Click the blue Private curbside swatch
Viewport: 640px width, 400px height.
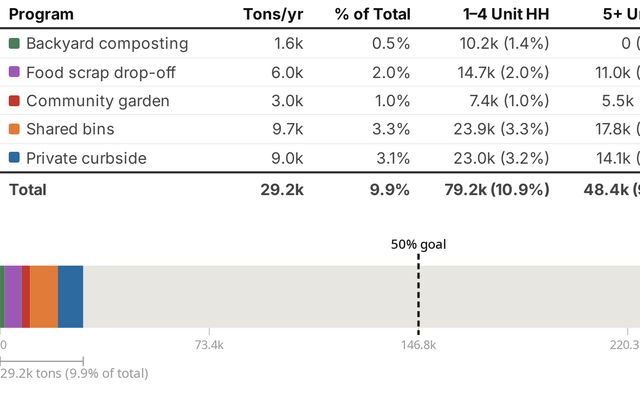pos(14,158)
